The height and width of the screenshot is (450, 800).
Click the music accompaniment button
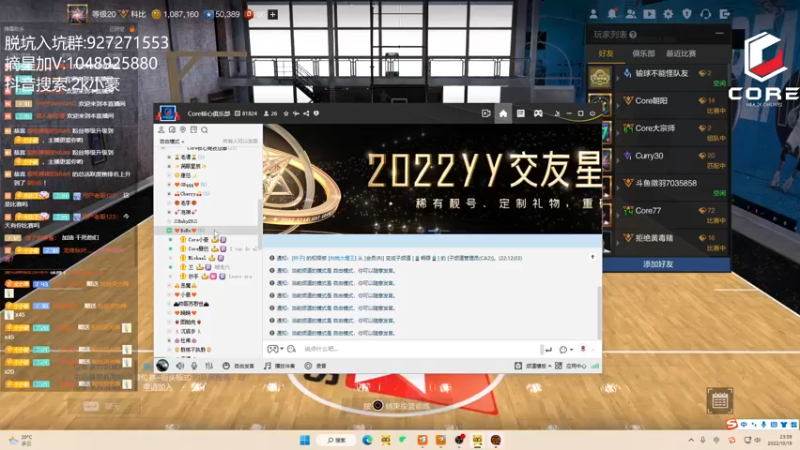pos(280,366)
